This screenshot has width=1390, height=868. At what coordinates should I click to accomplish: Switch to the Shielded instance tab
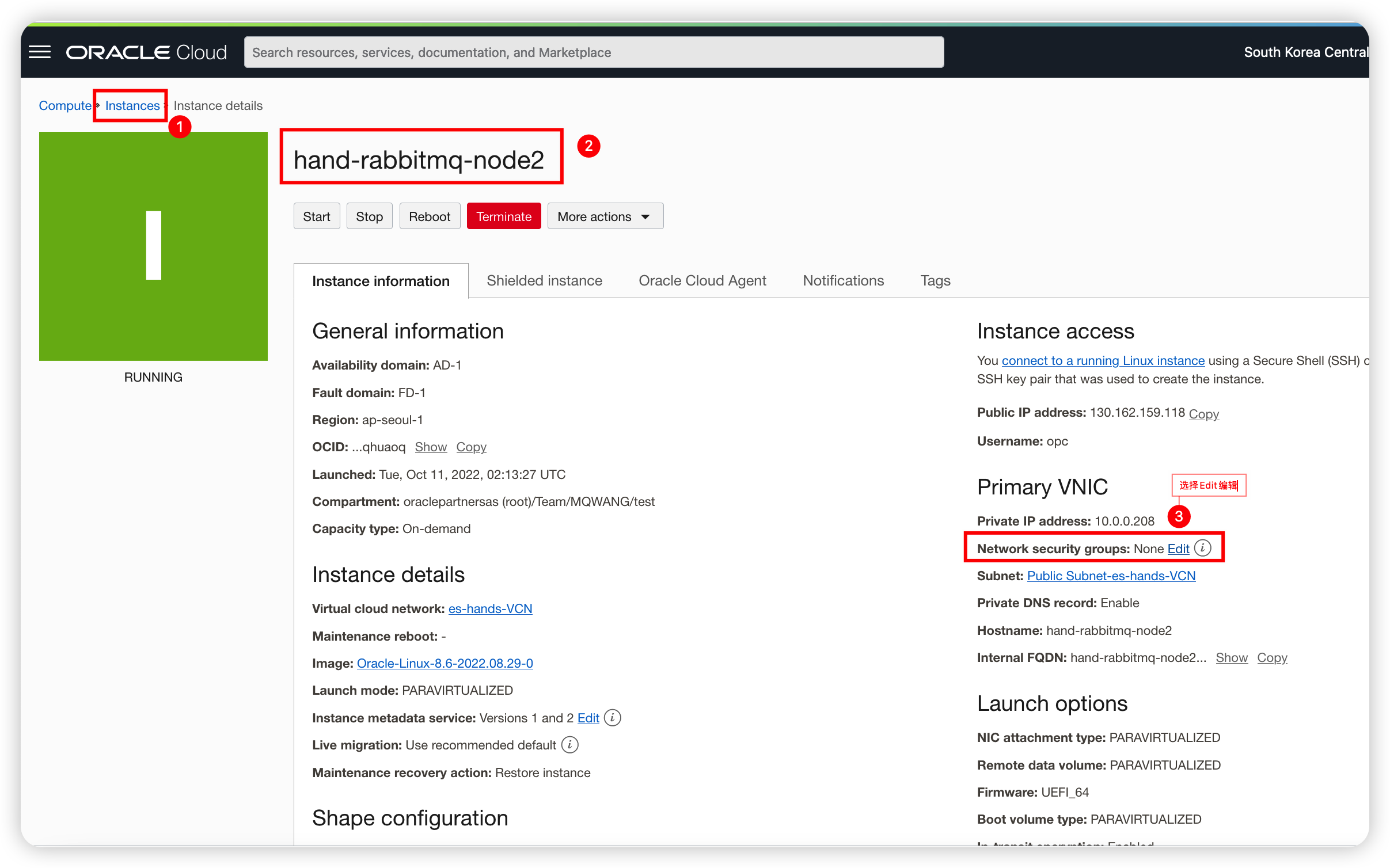pyautogui.click(x=544, y=280)
